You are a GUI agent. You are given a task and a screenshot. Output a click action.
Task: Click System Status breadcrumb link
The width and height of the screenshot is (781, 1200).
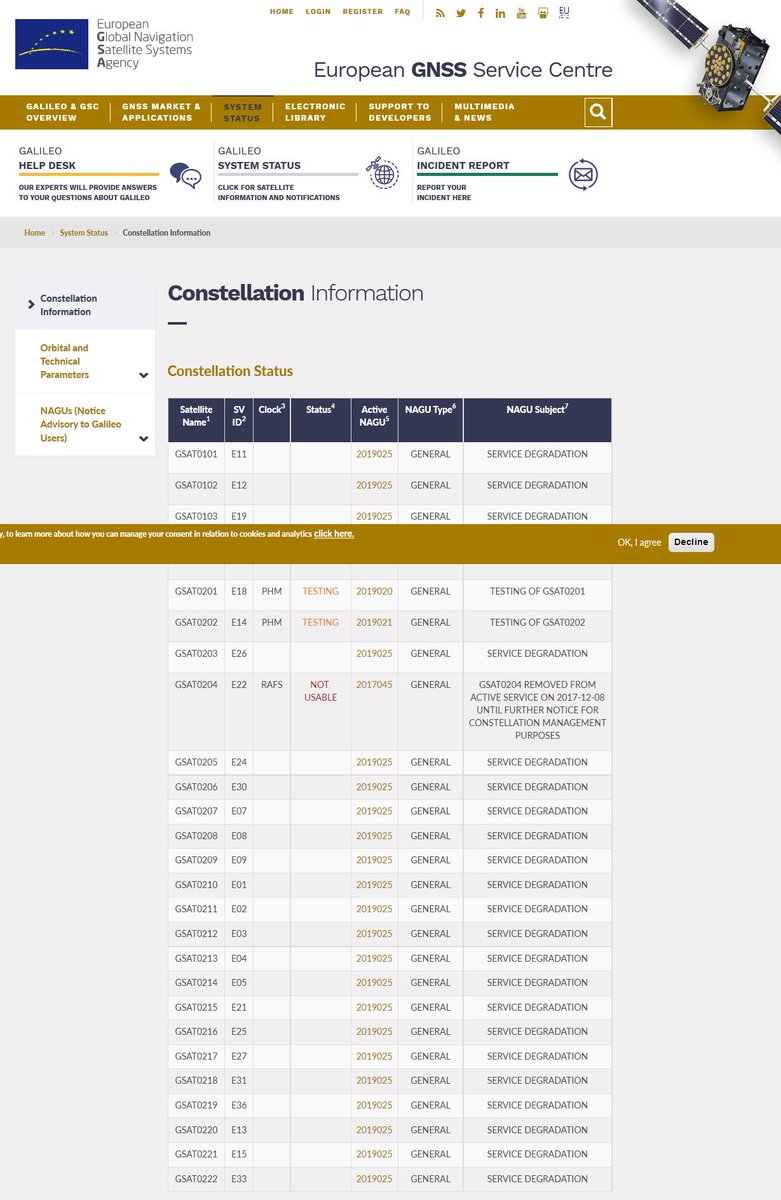(x=84, y=233)
